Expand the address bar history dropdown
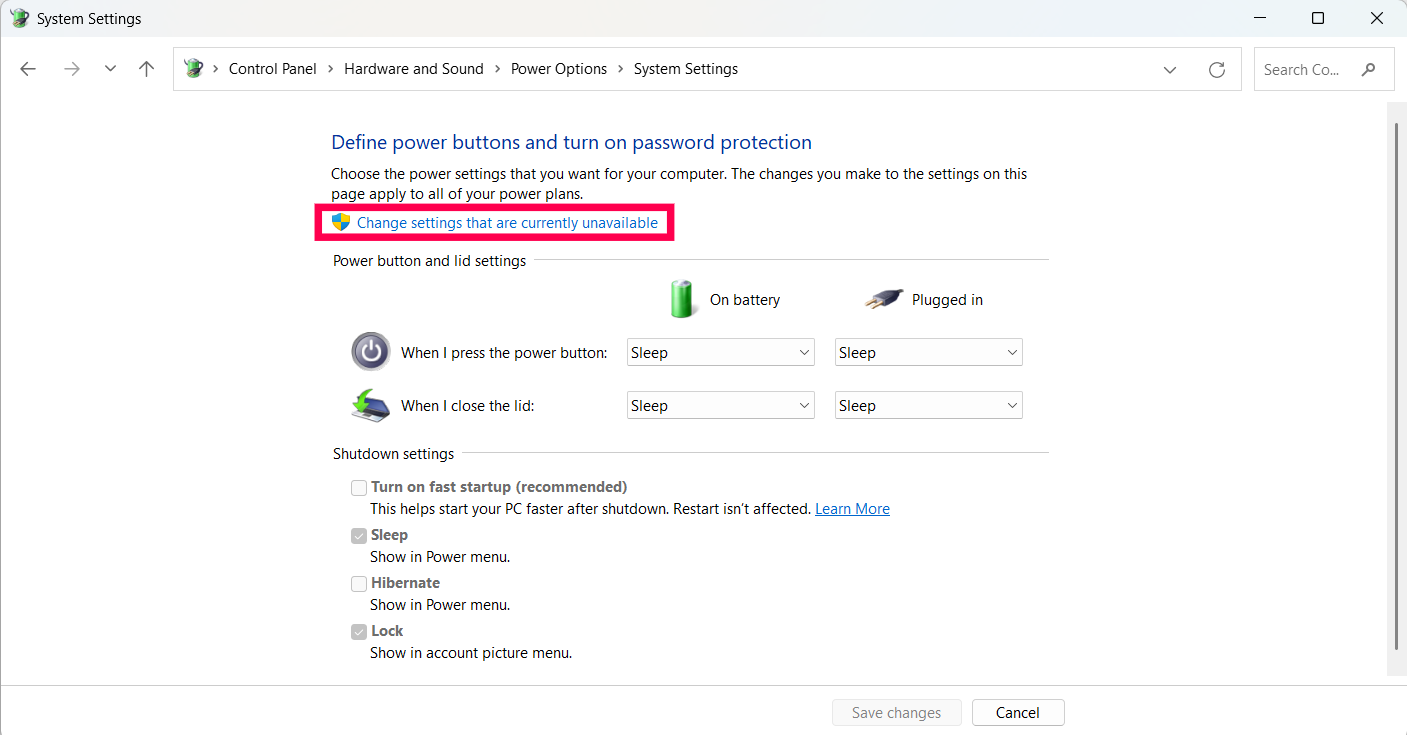Screen dimensions: 1407x735 tap(1170, 69)
